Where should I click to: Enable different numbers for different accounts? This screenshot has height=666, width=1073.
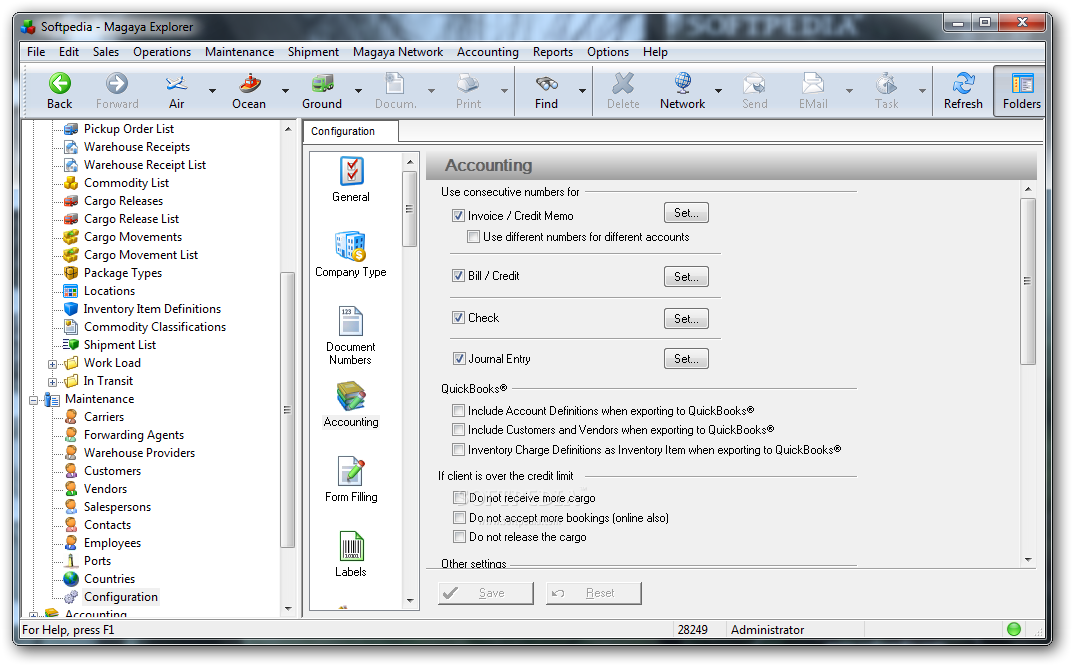[x=474, y=237]
